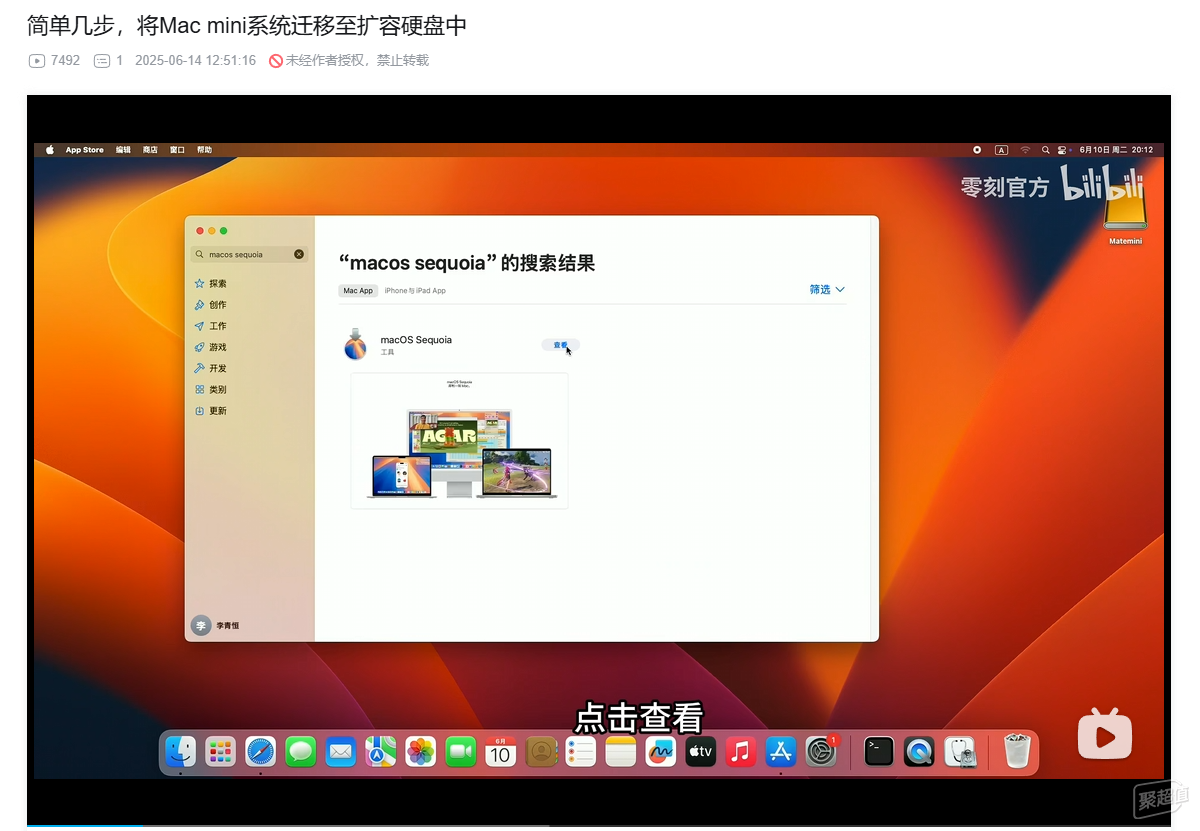The width and height of the screenshot is (1200, 831).
Task: Click the macos sequoia search field
Action: tap(249, 254)
